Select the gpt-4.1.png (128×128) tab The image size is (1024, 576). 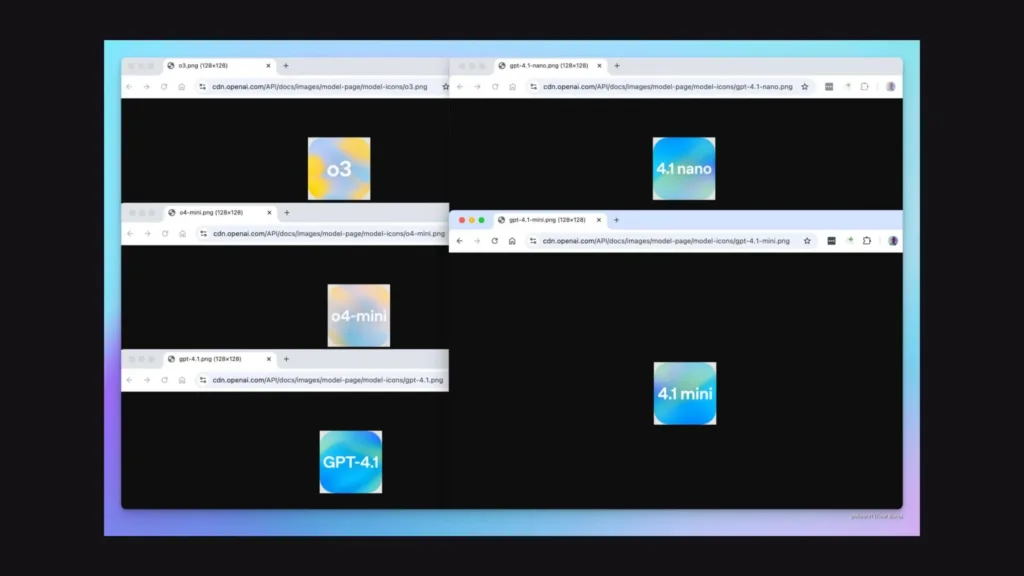click(x=218, y=359)
